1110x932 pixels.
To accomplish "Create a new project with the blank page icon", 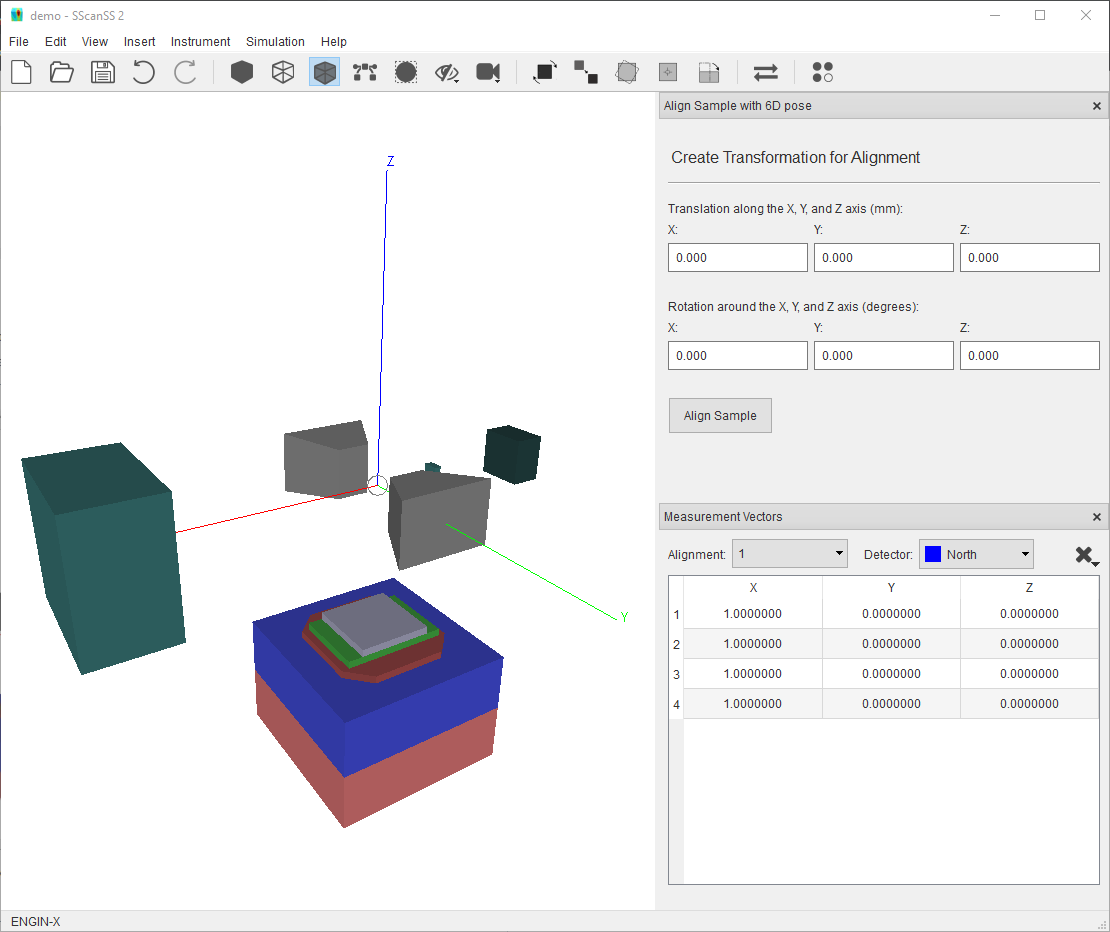I will click(21, 72).
